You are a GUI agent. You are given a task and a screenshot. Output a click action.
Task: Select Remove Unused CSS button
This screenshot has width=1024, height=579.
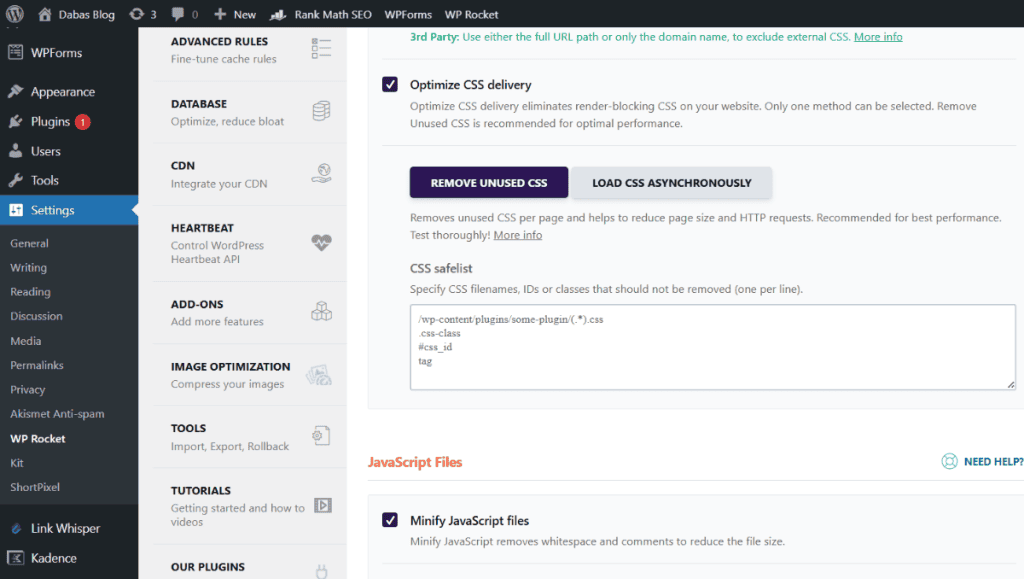click(x=488, y=183)
